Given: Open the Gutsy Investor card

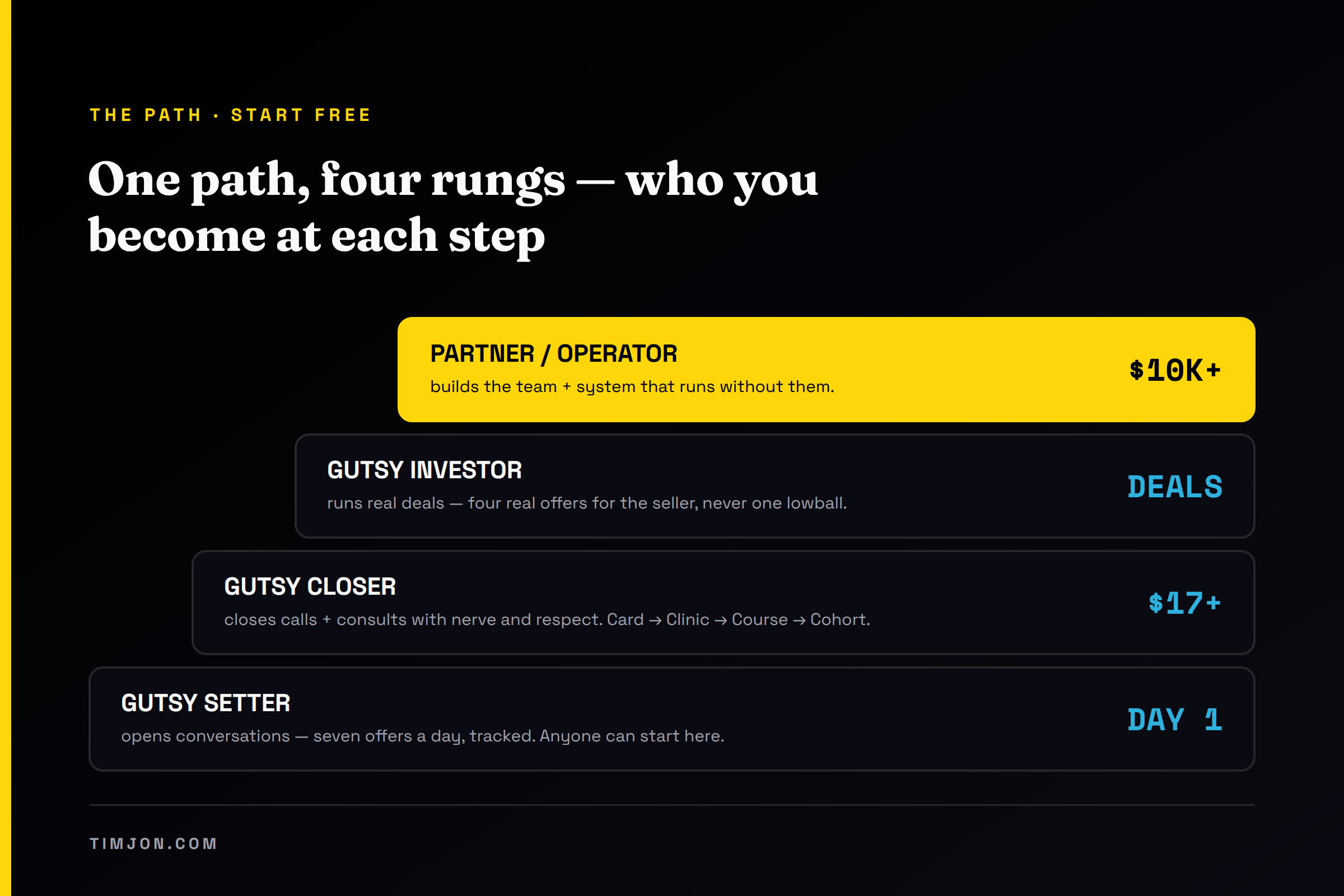Looking at the screenshot, I should [775, 486].
